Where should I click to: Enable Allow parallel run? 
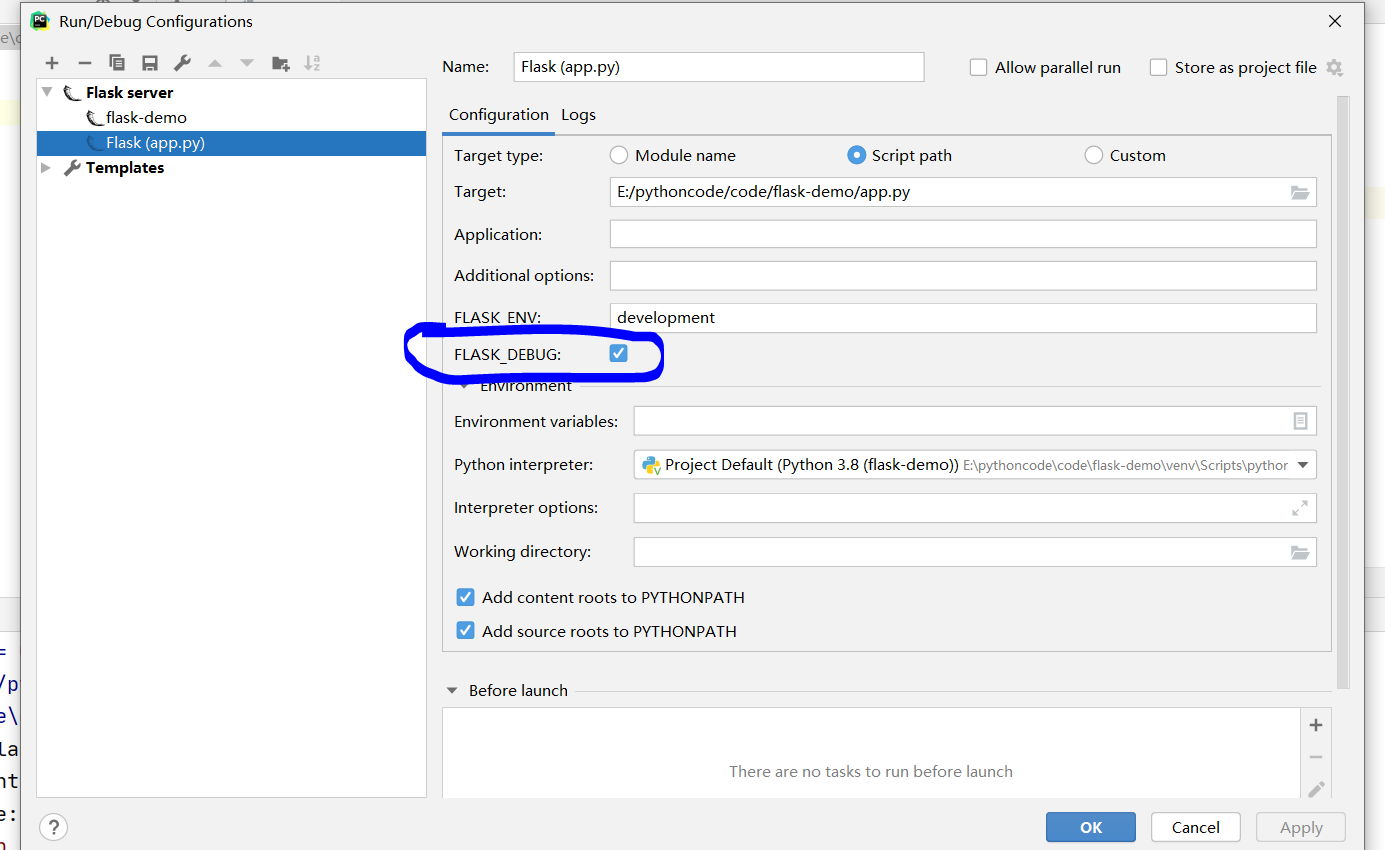(x=979, y=68)
